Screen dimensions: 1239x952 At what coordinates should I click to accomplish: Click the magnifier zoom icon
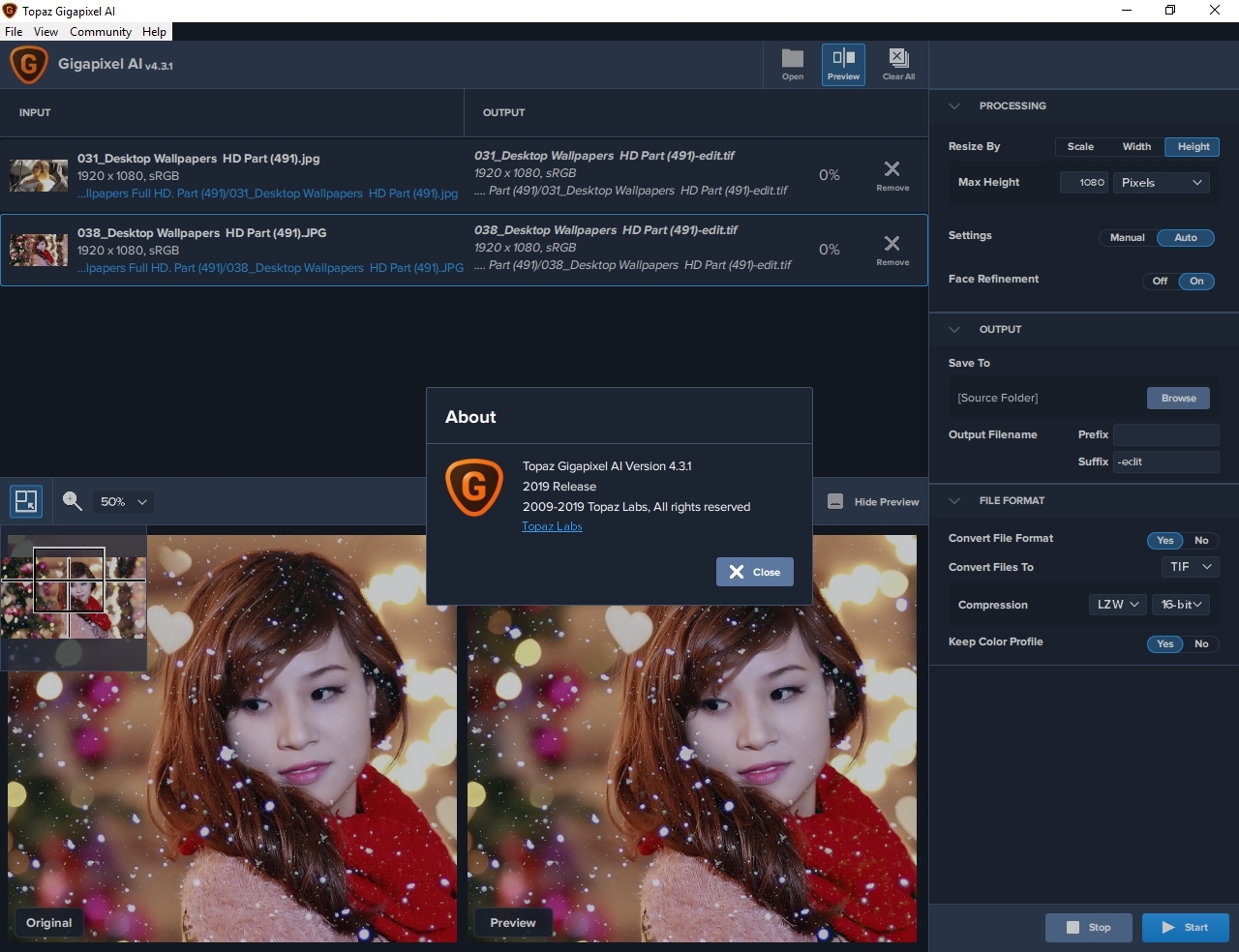[x=73, y=501]
